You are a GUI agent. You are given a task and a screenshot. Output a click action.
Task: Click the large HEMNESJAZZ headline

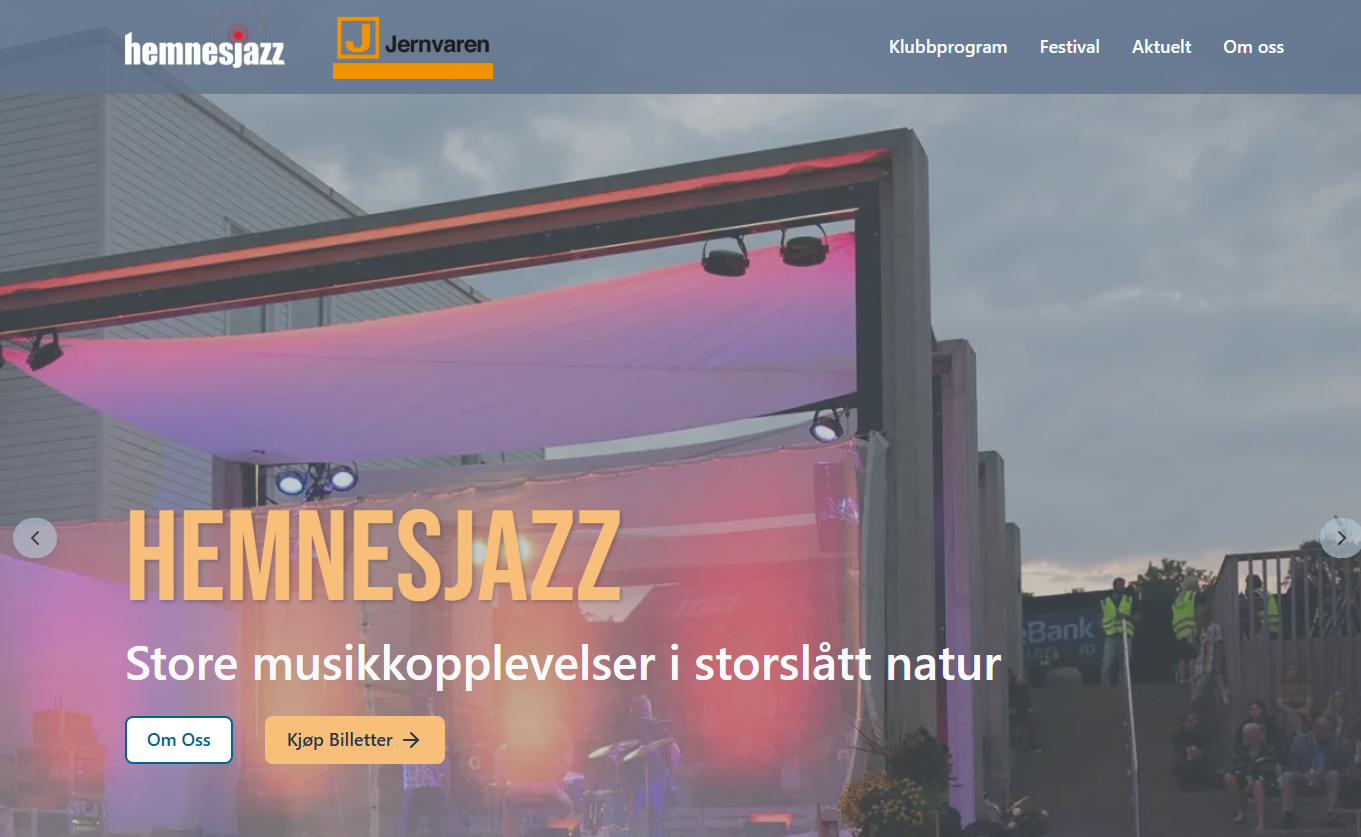point(374,557)
